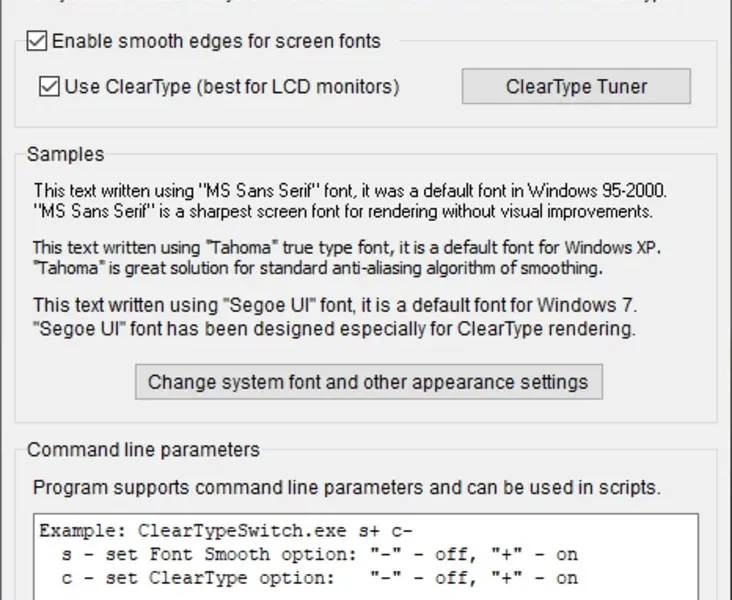The width and height of the screenshot is (732, 600).
Task: Click the Samples group heading
Action: point(66,154)
